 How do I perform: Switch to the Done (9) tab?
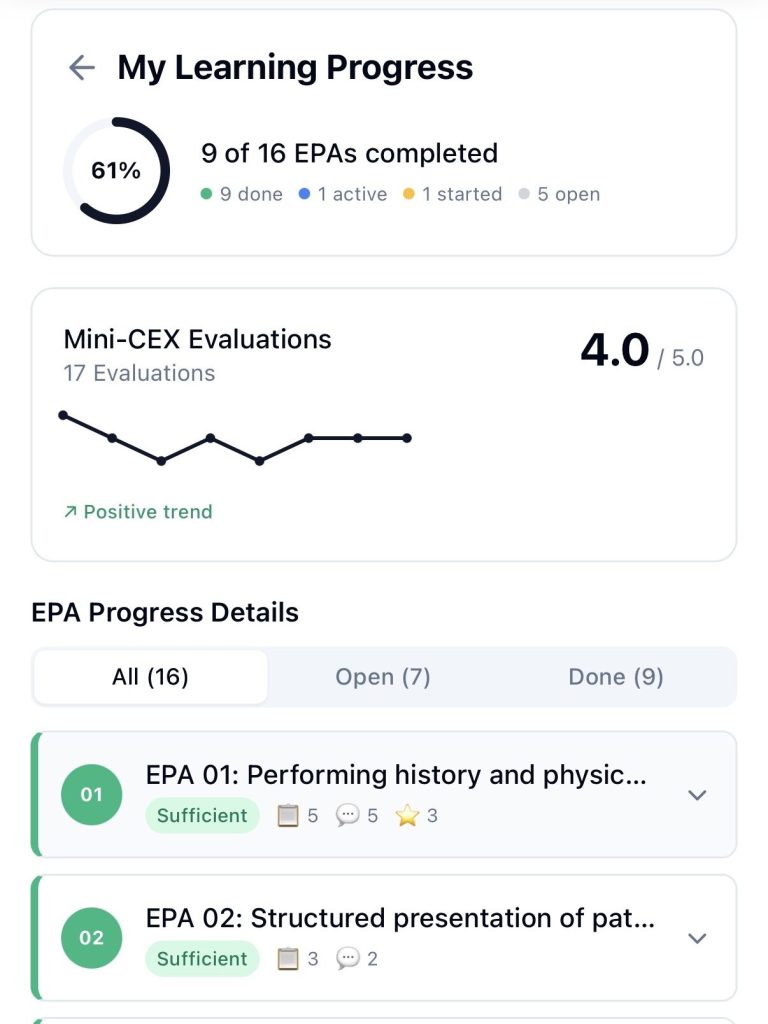[x=615, y=677]
